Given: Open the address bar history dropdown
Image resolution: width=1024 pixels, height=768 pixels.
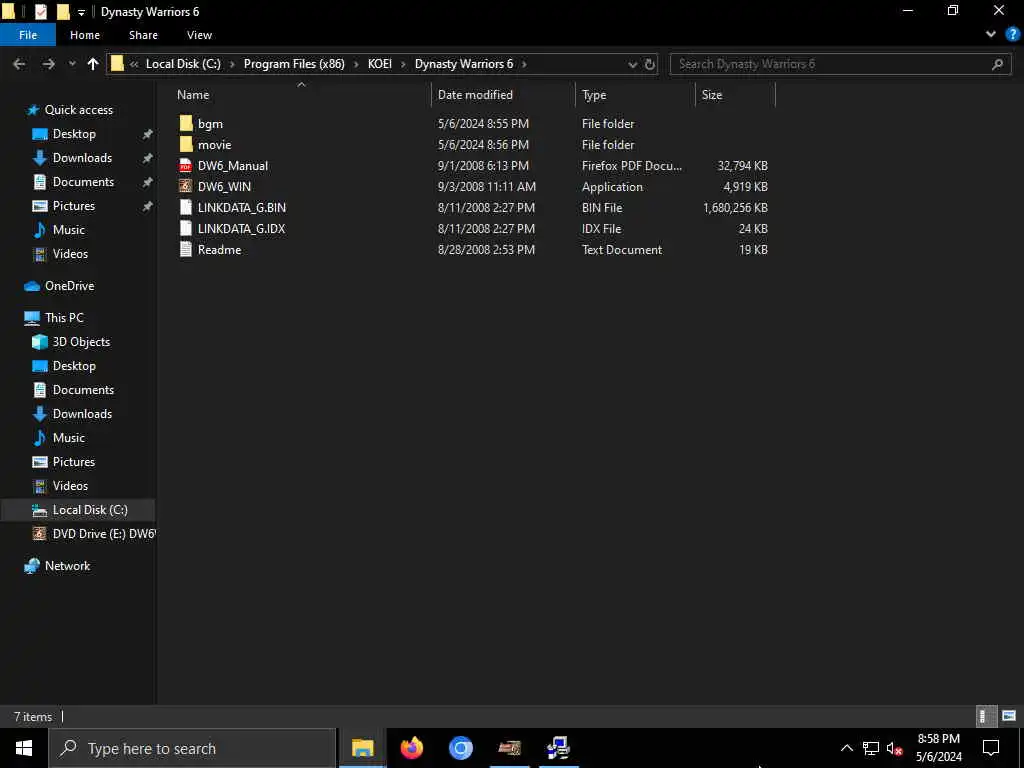Looking at the screenshot, I should pos(632,64).
